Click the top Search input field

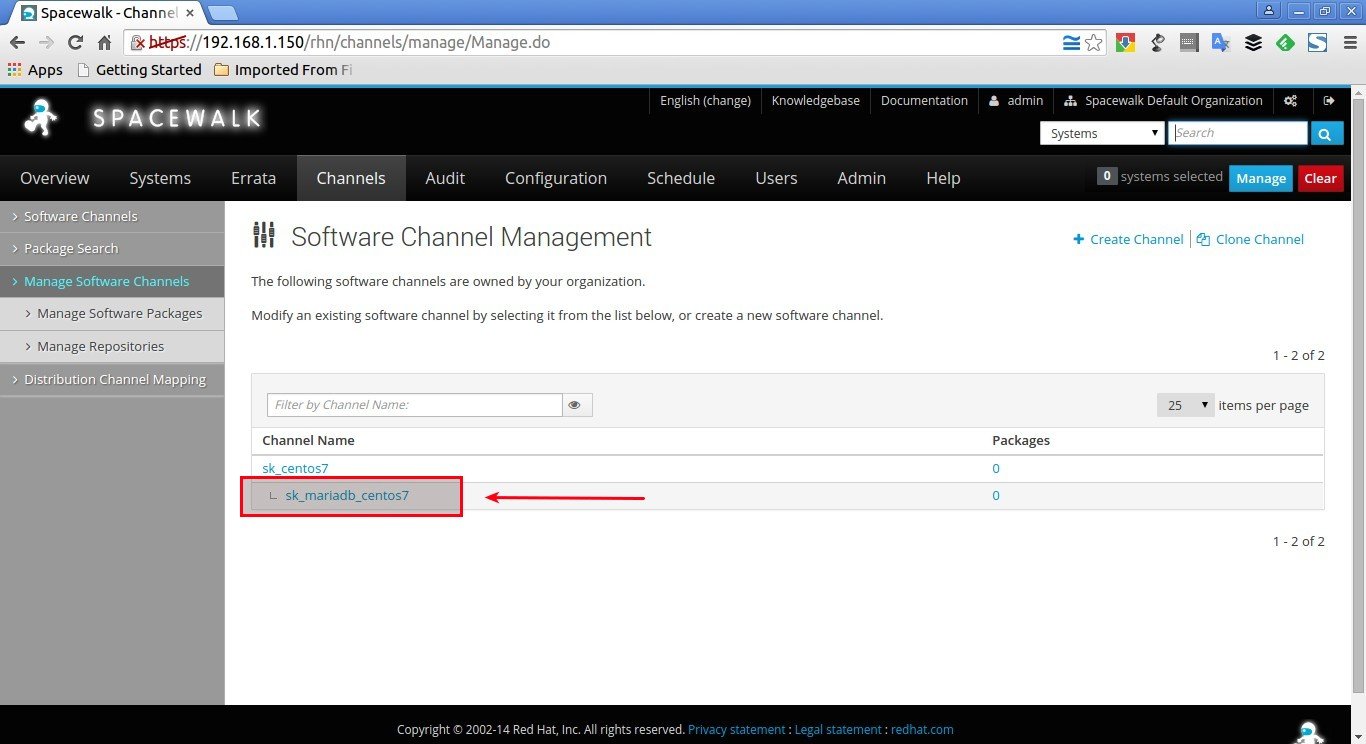(1238, 133)
